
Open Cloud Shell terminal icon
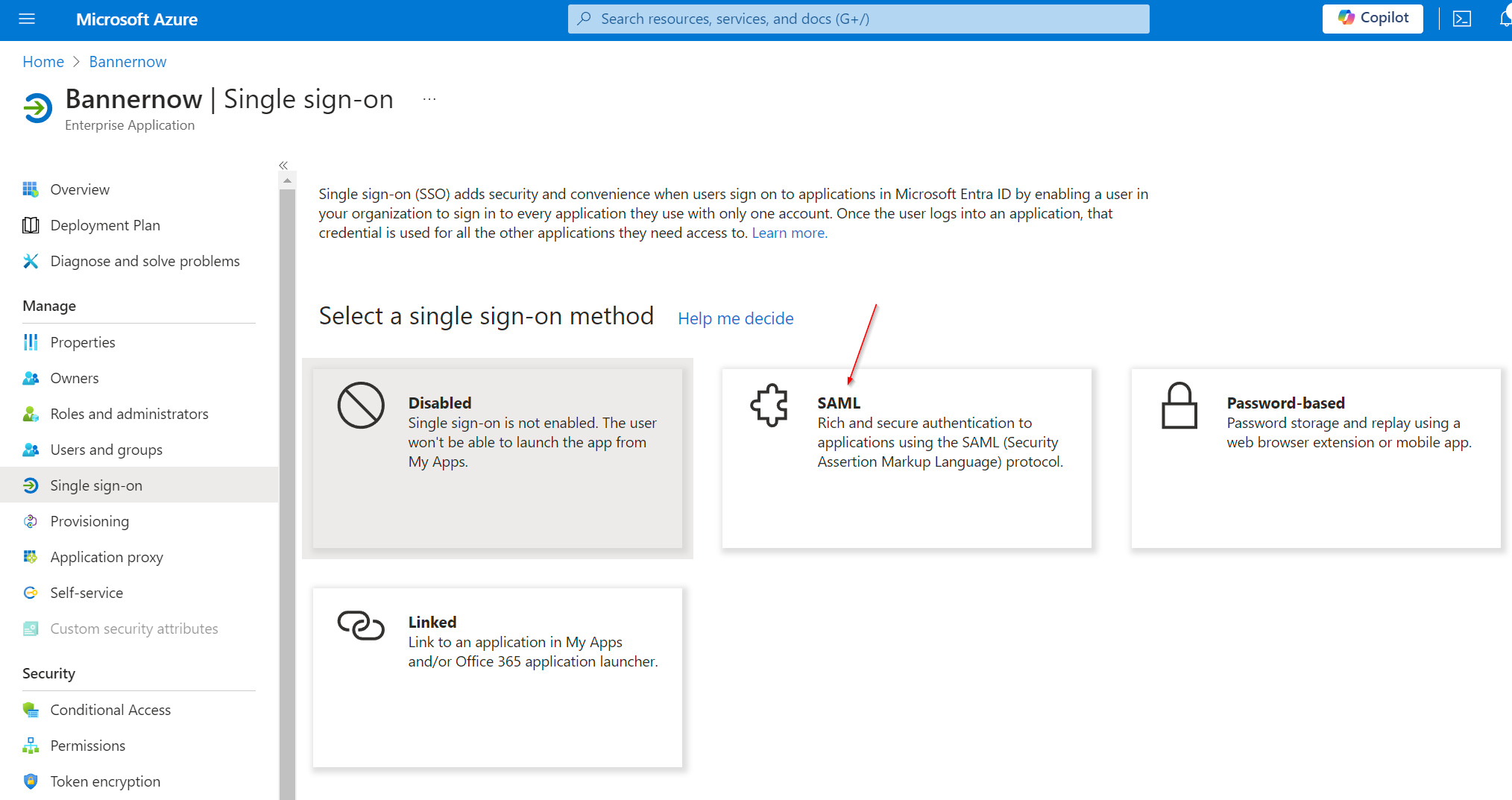[1462, 19]
